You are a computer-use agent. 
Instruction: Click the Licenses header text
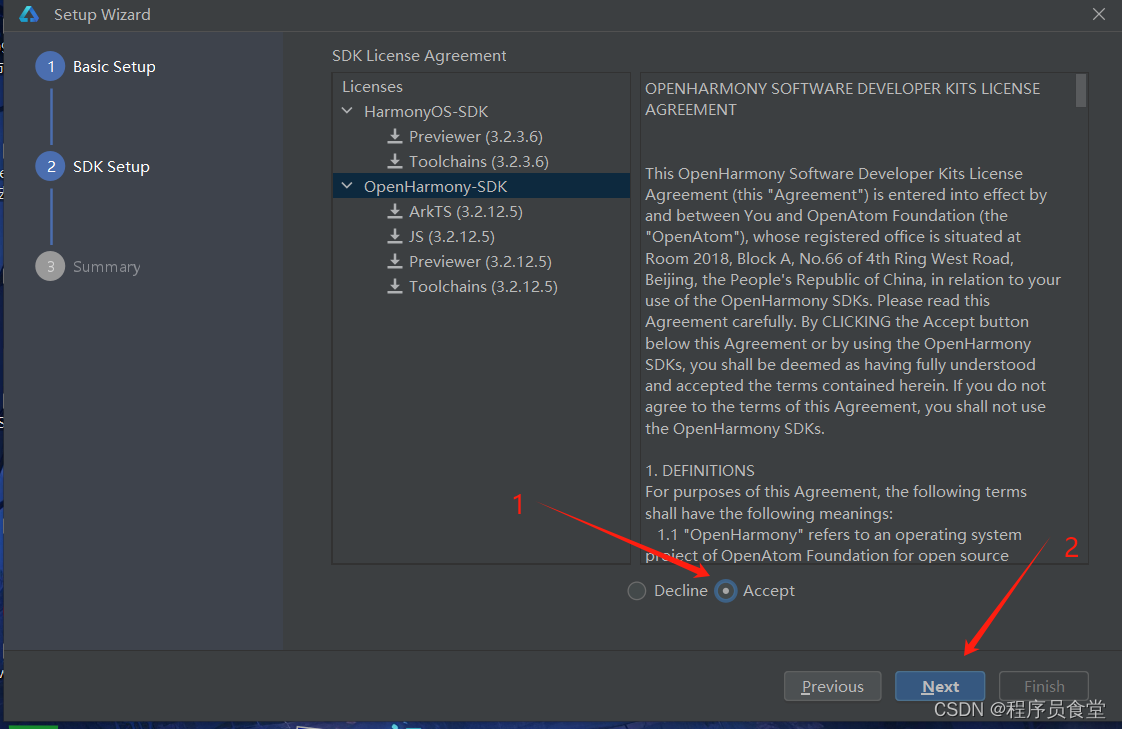pyautogui.click(x=372, y=87)
